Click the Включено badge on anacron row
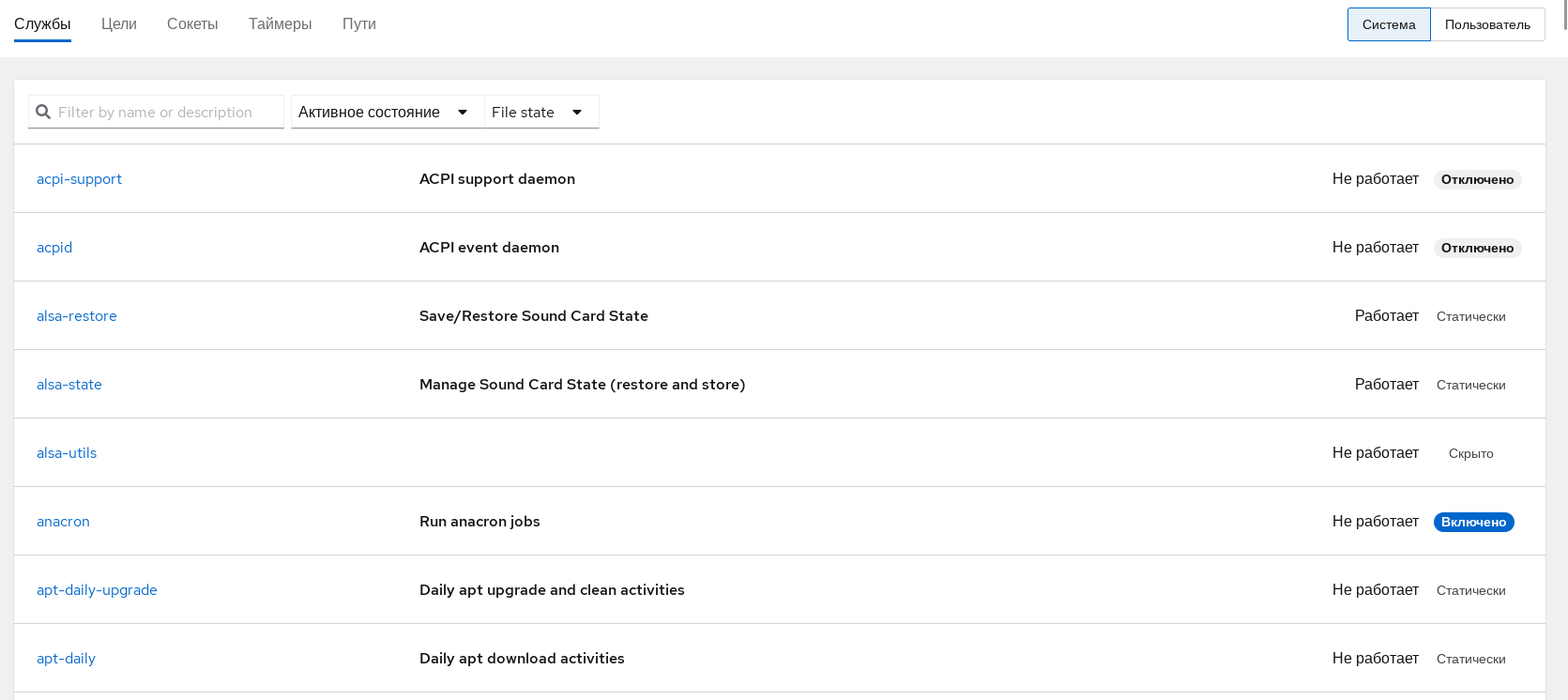This screenshot has width=1568, height=700. (x=1473, y=522)
